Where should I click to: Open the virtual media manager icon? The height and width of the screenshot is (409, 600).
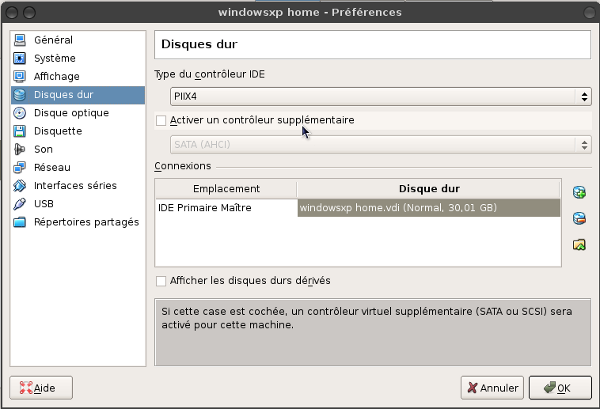[578, 244]
